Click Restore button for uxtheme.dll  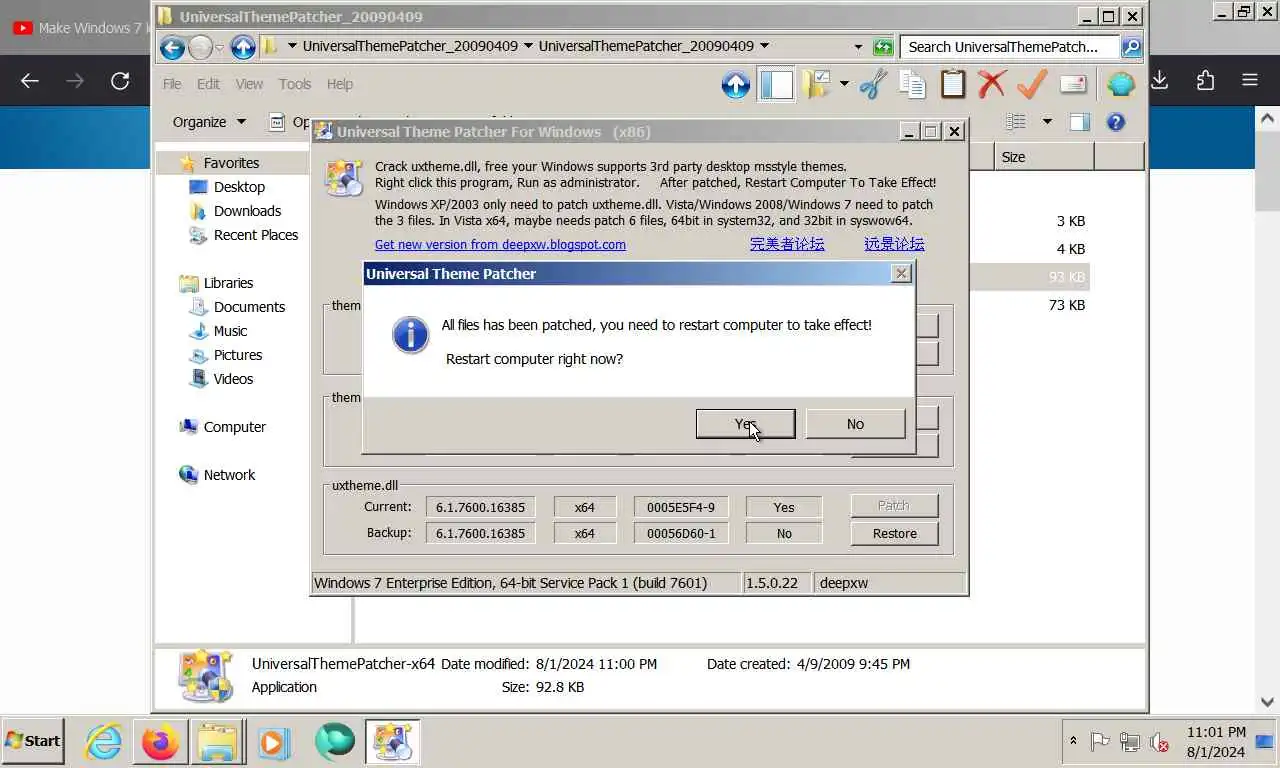[894, 533]
